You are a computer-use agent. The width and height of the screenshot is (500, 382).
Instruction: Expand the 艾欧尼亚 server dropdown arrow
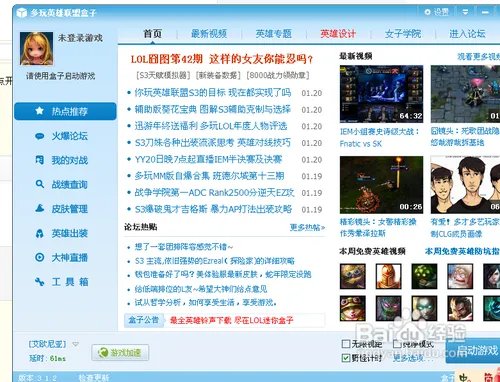76,344
